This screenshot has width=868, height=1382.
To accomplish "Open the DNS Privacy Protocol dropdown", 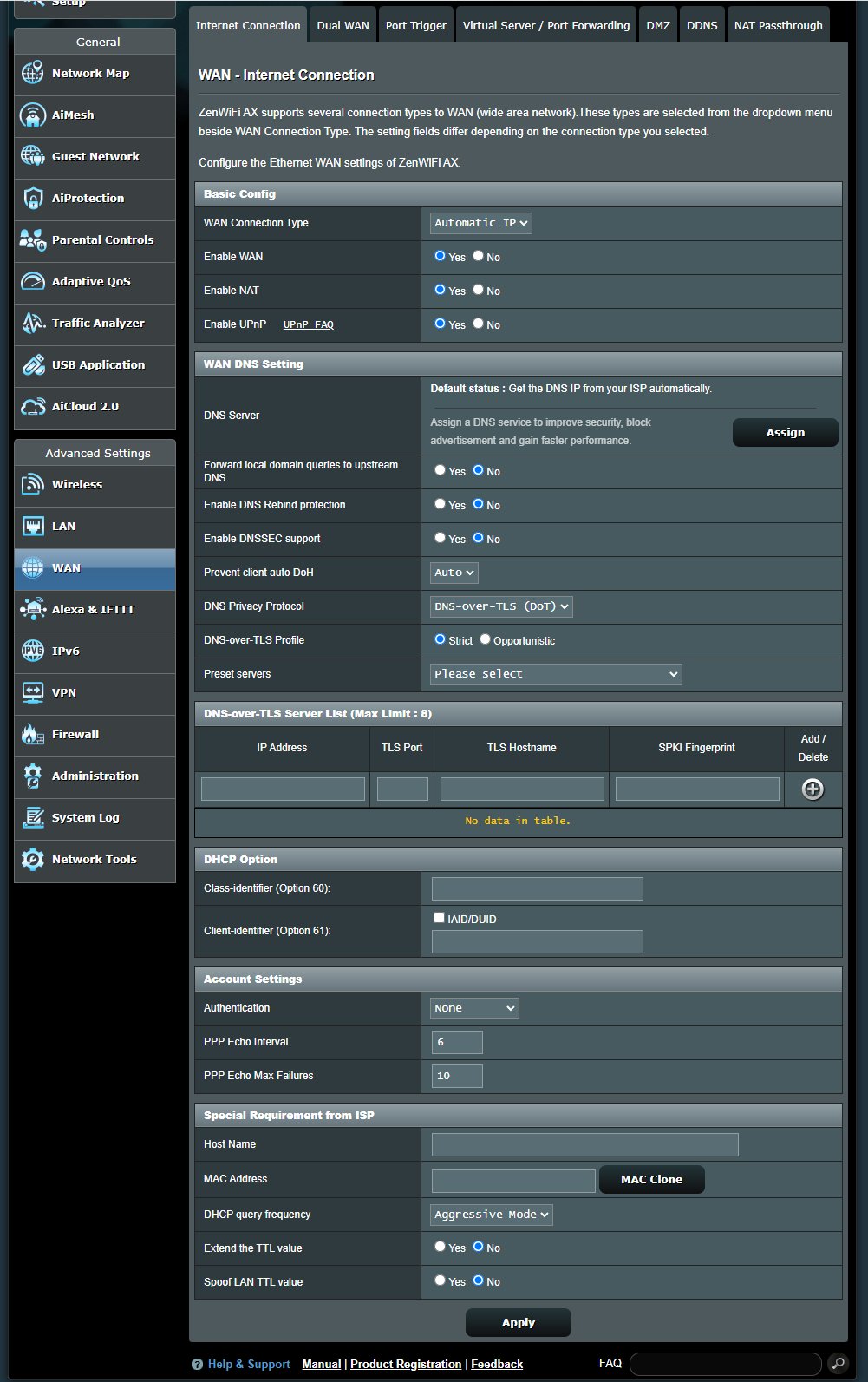I will click(x=501, y=606).
